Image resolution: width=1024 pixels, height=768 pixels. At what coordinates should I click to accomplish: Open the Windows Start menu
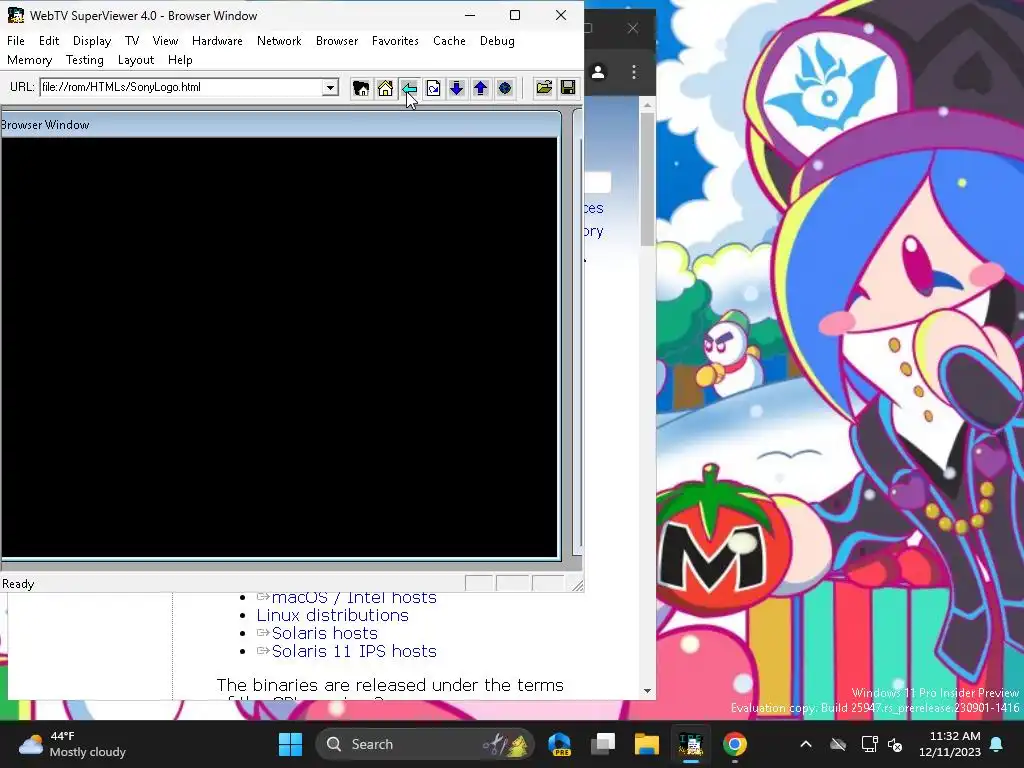pyautogui.click(x=291, y=744)
